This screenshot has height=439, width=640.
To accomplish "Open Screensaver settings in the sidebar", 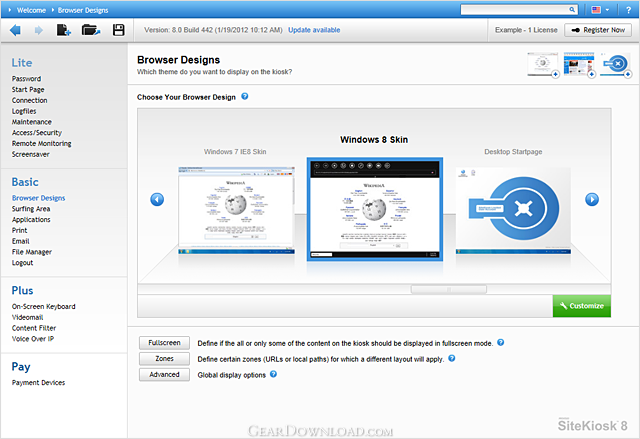I will point(31,155).
